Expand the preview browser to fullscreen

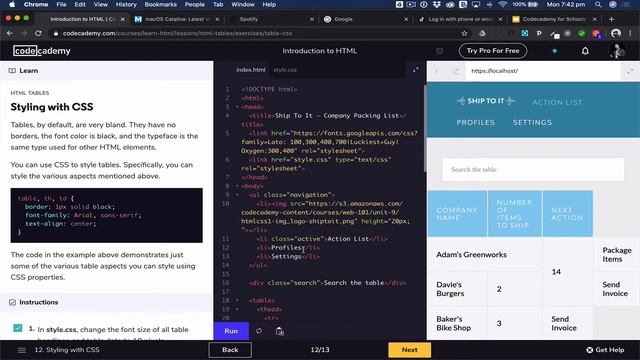(630, 71)
